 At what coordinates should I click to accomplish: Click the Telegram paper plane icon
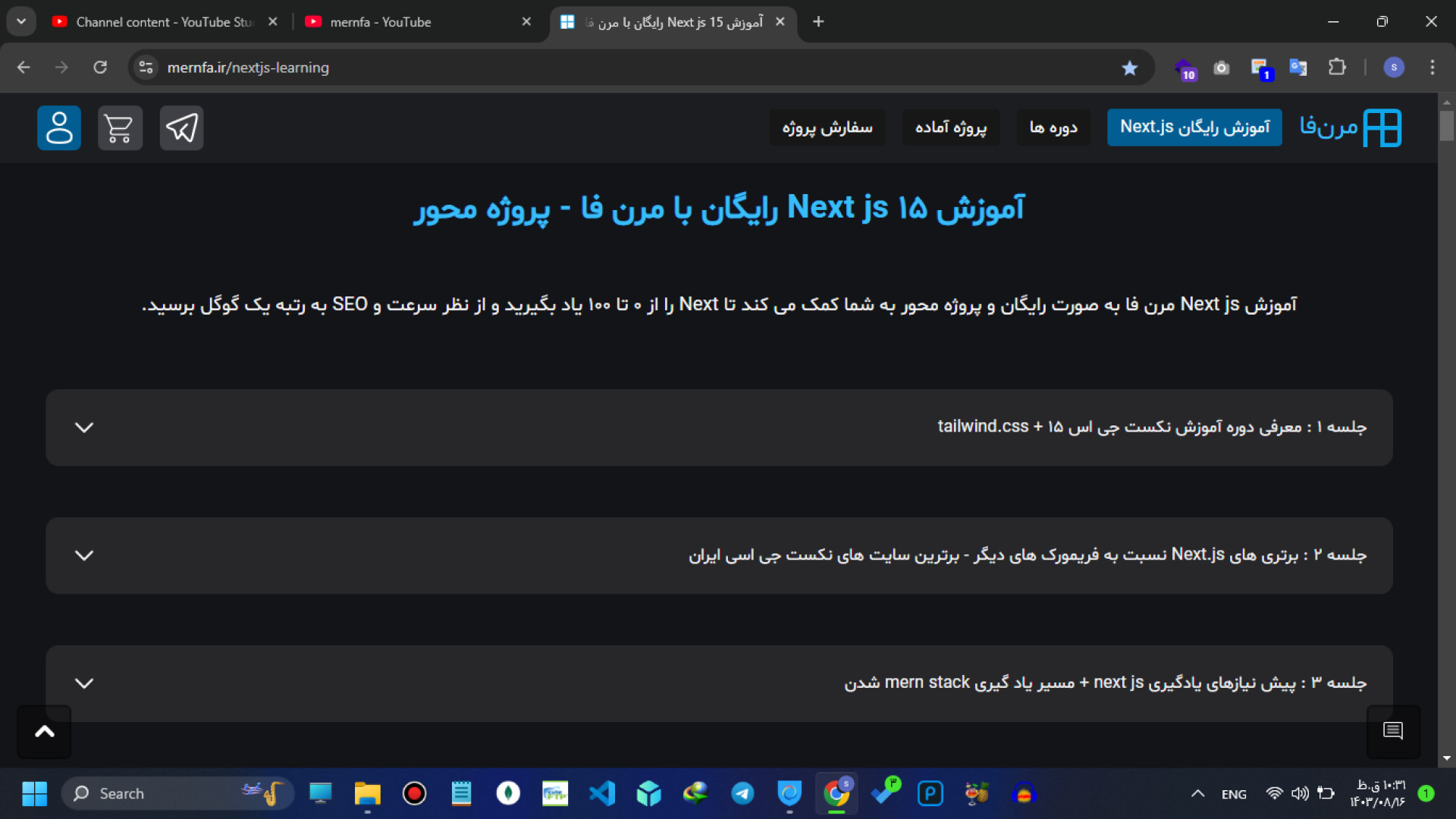point(181,127)
